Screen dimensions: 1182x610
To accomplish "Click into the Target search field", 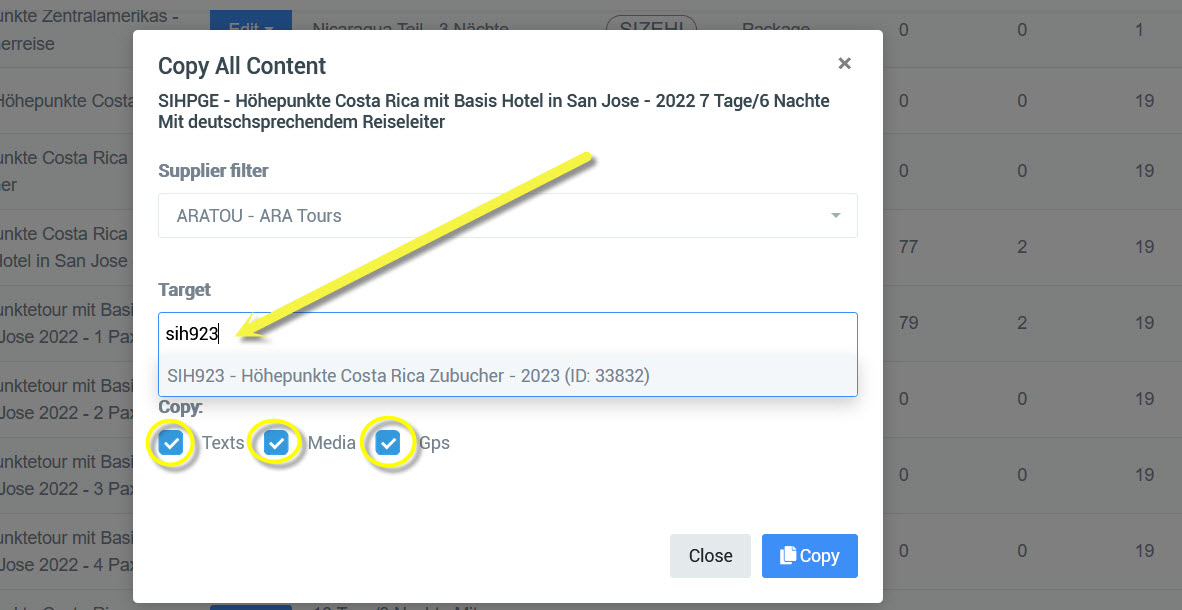I will (507, 334).
